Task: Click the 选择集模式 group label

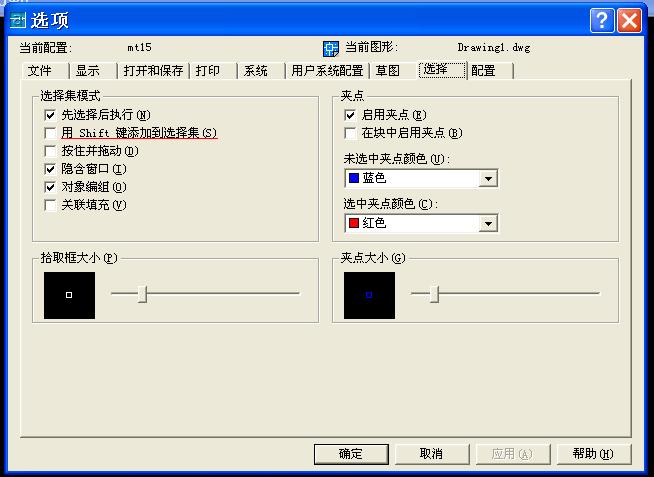Action: pos(70,96)
